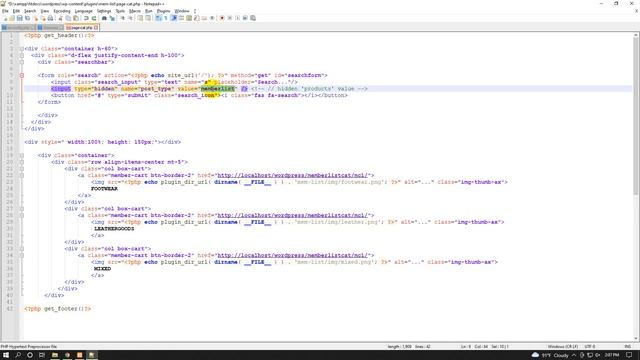Click the Windows (CR LF) status entry
The width and height of the screenshot is (640, 360).
coord(562,347)
